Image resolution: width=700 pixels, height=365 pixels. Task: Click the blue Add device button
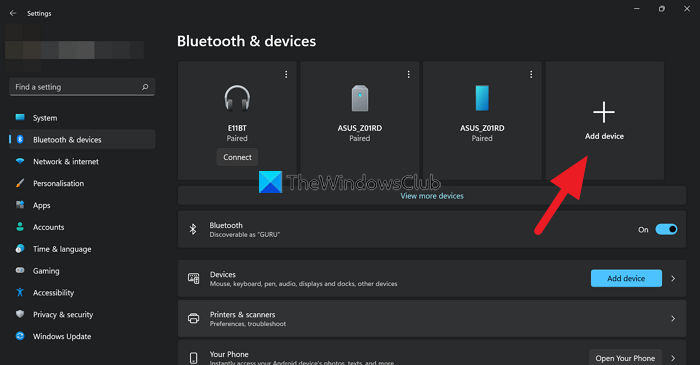click(x=626, y=278)
